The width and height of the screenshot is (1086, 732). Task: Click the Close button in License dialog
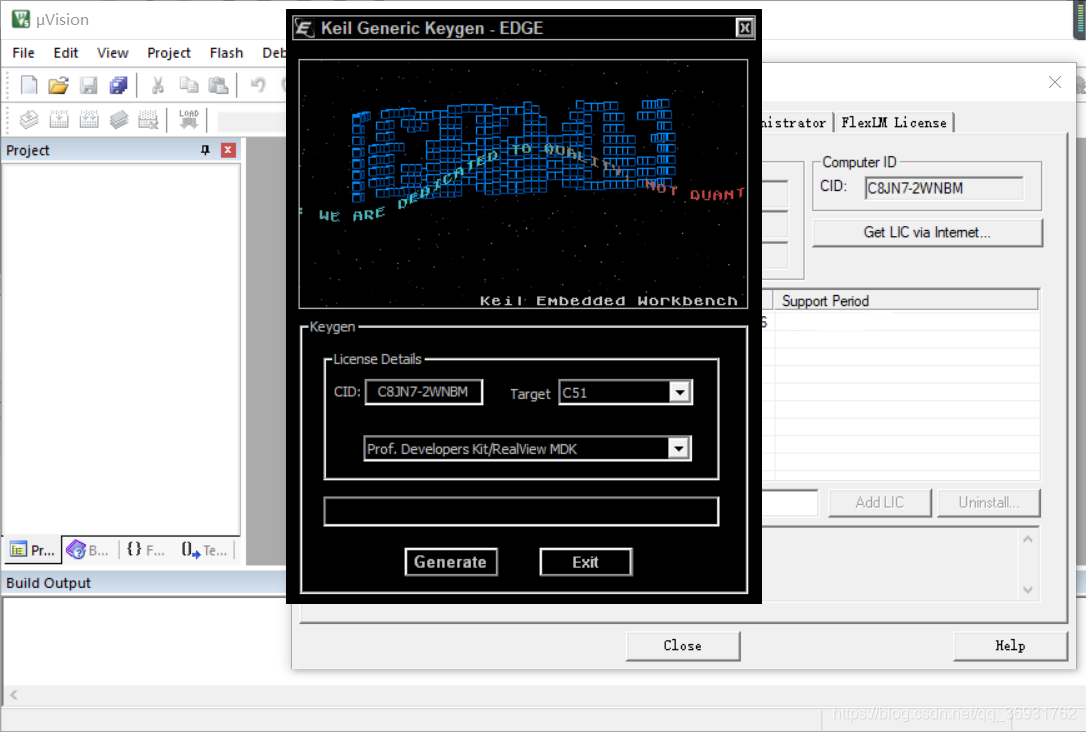click(683, 645)
